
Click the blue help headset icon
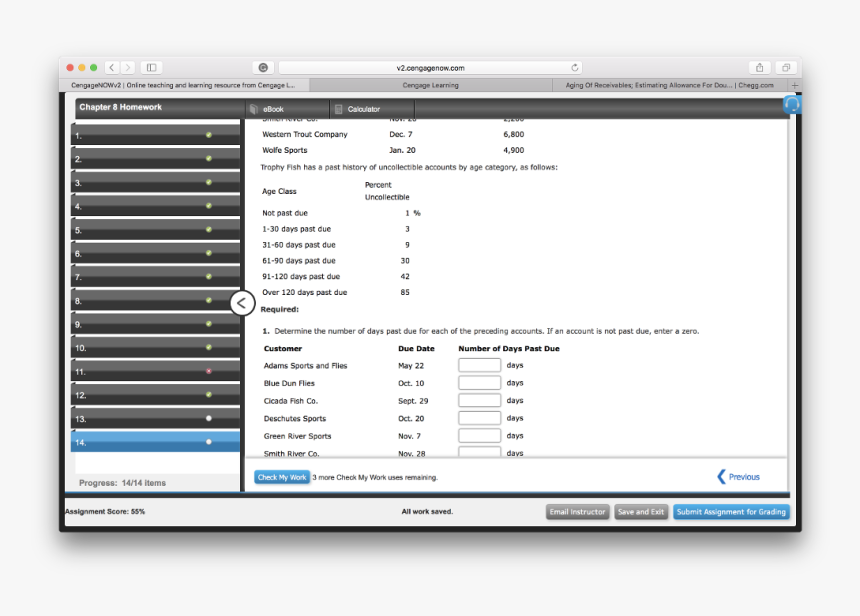tap(792, 104)
